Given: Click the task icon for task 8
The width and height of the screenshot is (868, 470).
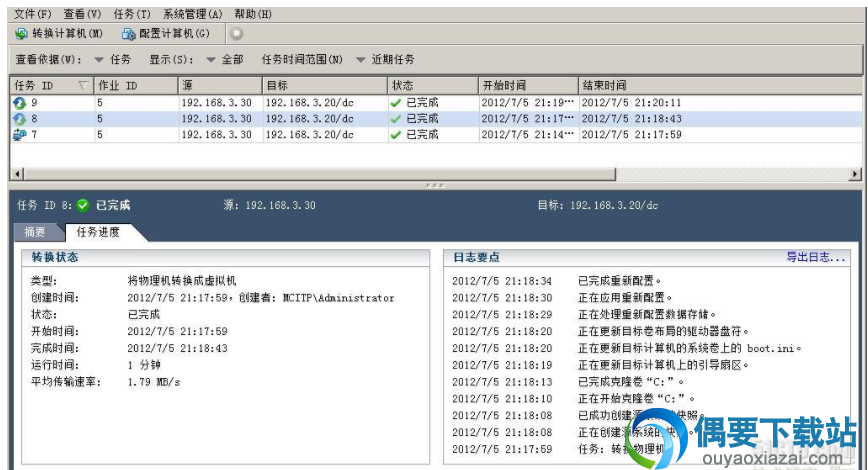Looking at the screenshot, I should (x=20, y=118).
